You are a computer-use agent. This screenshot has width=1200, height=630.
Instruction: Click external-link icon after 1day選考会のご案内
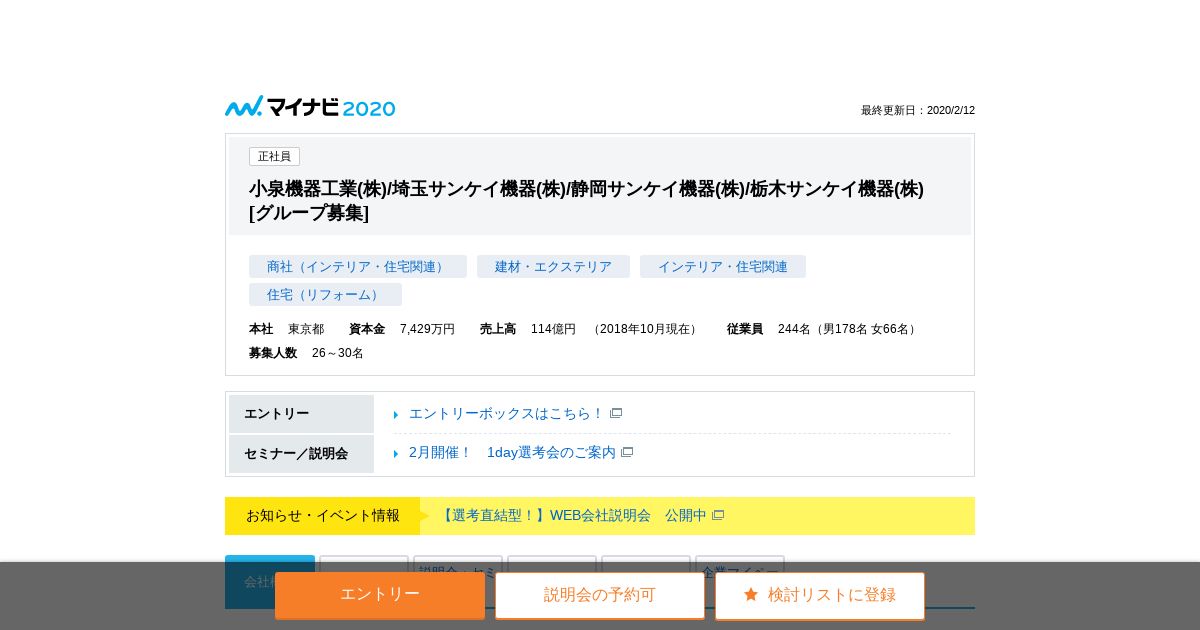[627, 452]
